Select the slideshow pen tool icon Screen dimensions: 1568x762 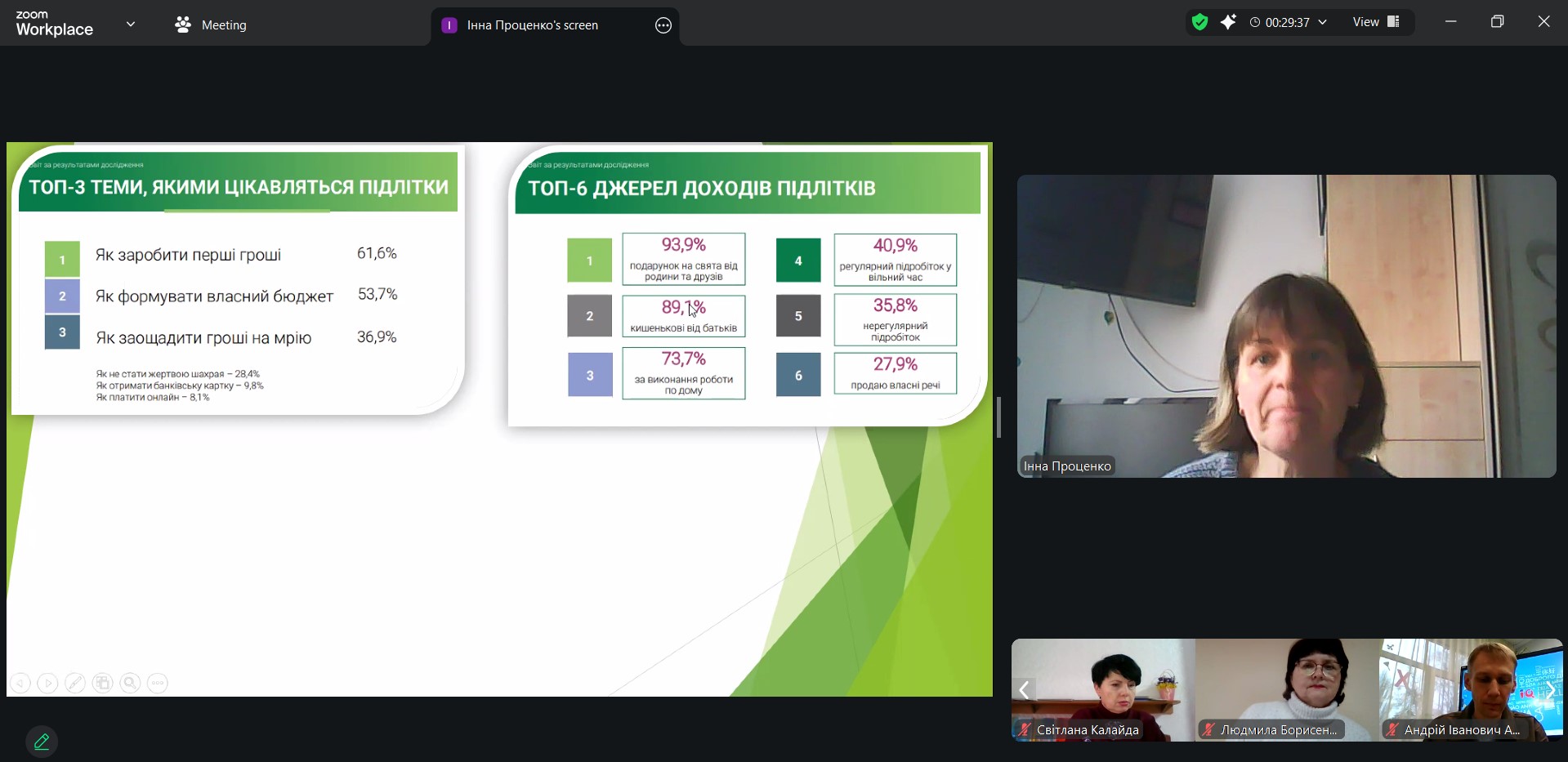(75, 683)
